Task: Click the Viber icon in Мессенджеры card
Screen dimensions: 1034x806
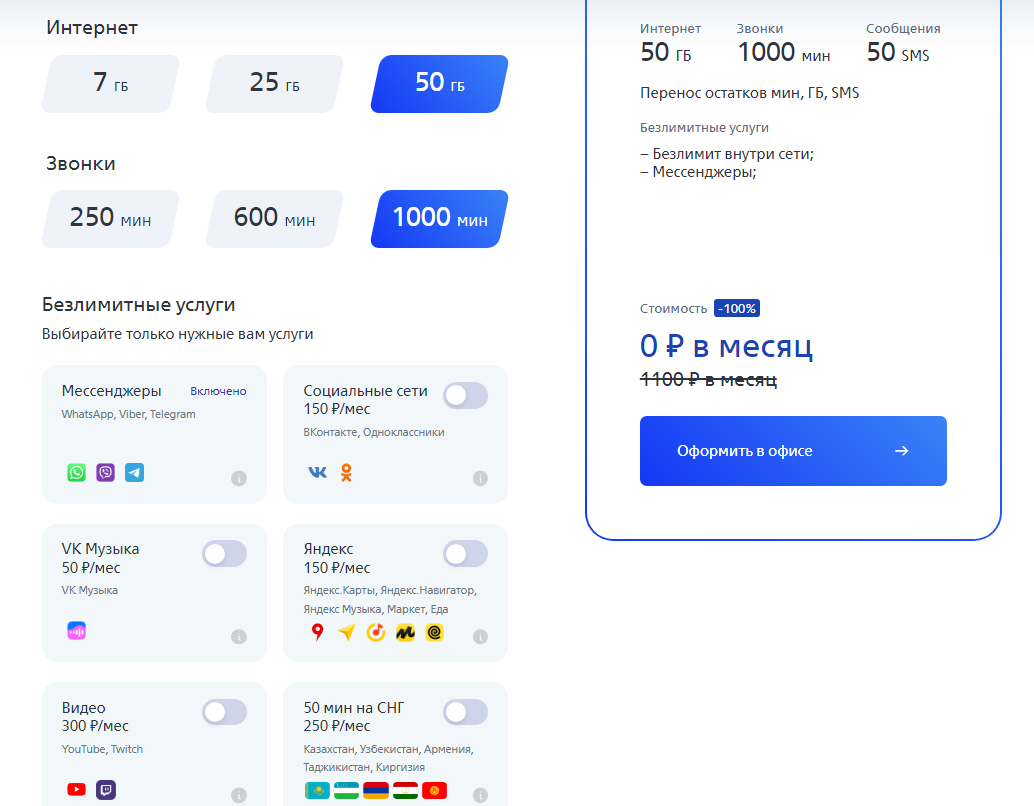Action: pos(106,472)
